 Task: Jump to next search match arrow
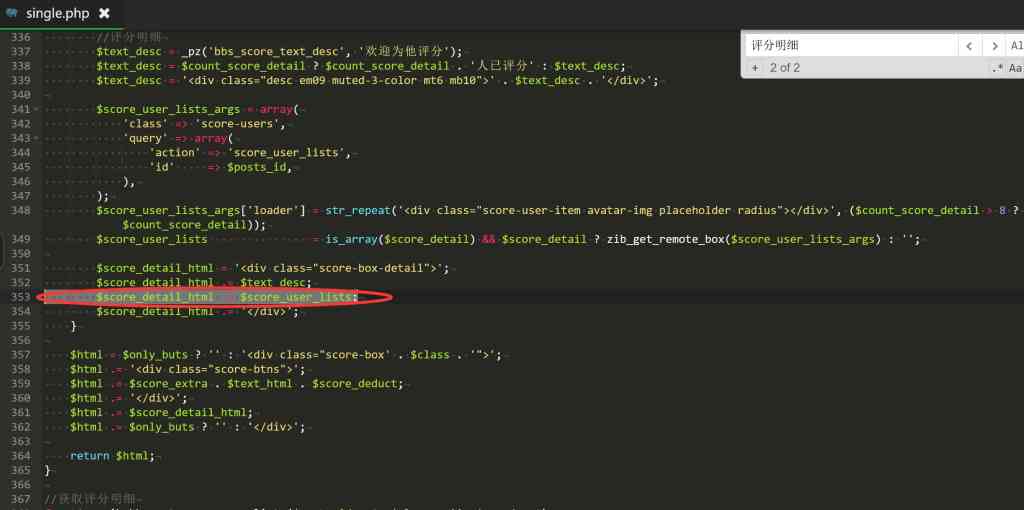(x=993, y=46)
